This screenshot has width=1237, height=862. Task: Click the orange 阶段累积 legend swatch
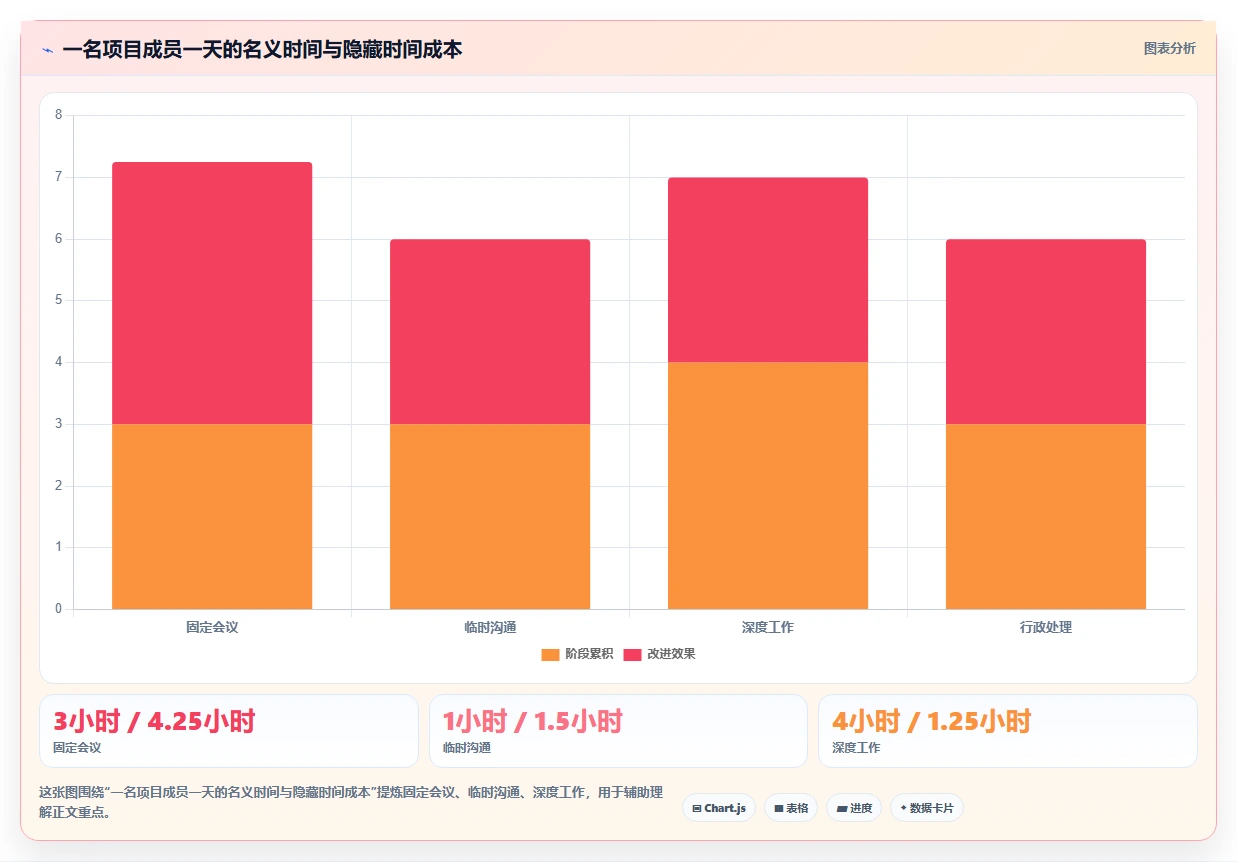551,654
